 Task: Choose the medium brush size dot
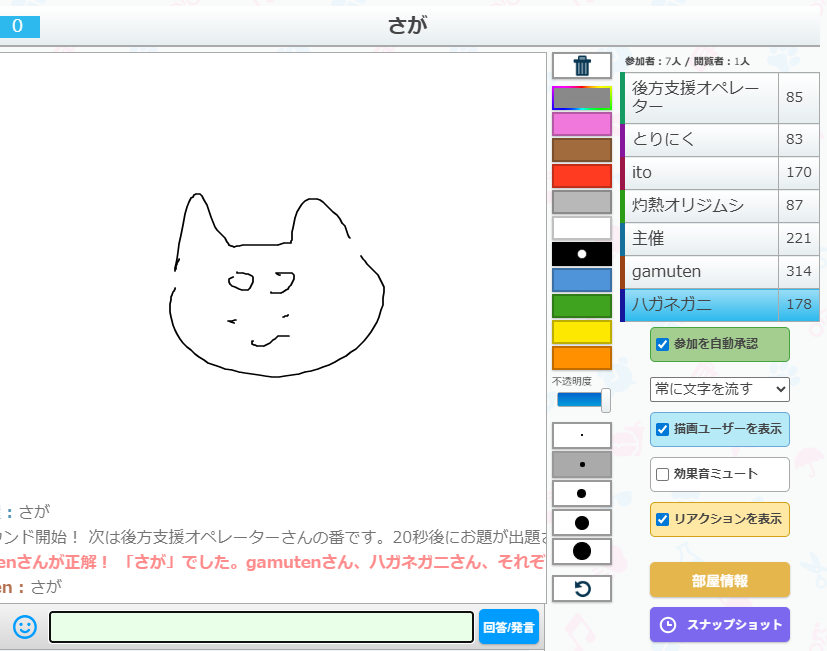click(582, 494)
